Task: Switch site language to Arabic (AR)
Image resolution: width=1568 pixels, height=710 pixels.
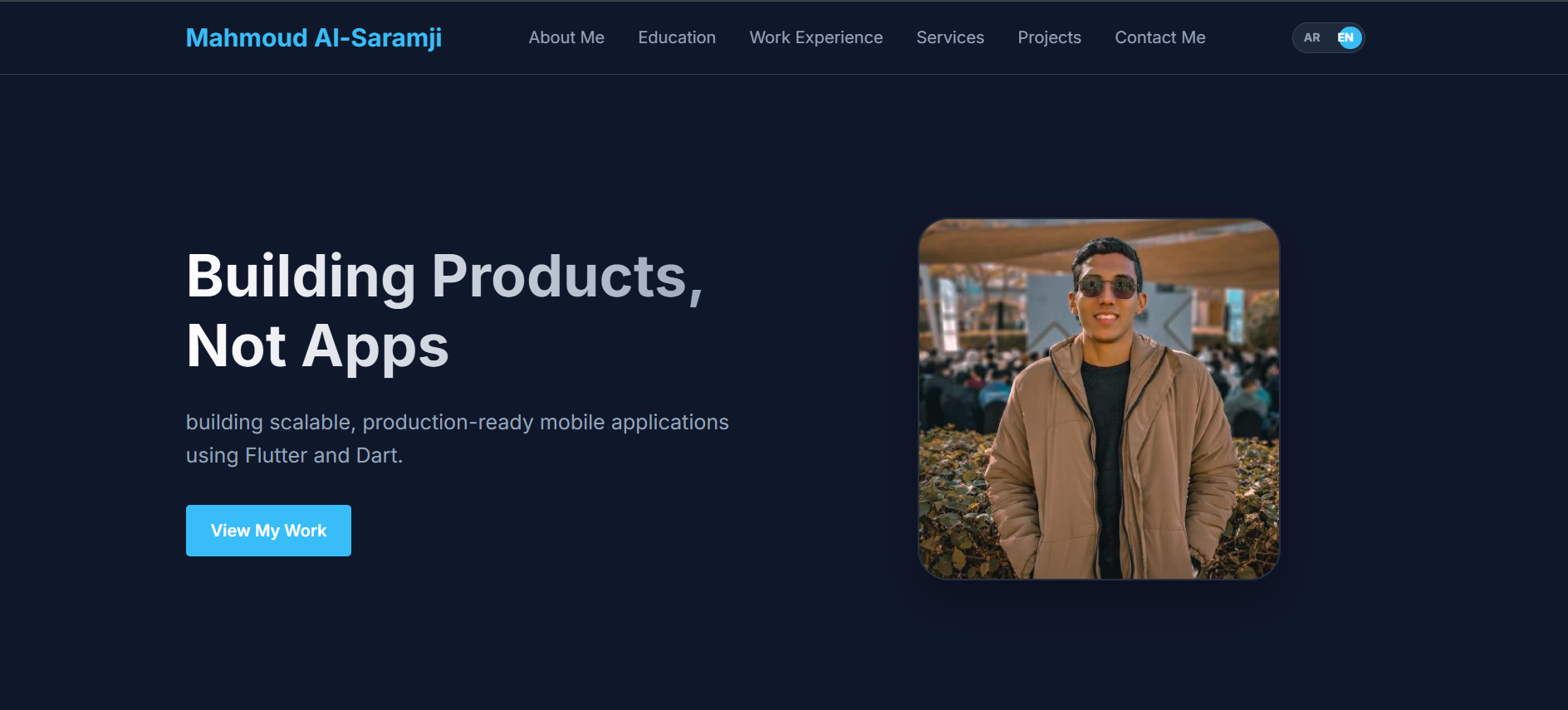Action: [1311, 37]
